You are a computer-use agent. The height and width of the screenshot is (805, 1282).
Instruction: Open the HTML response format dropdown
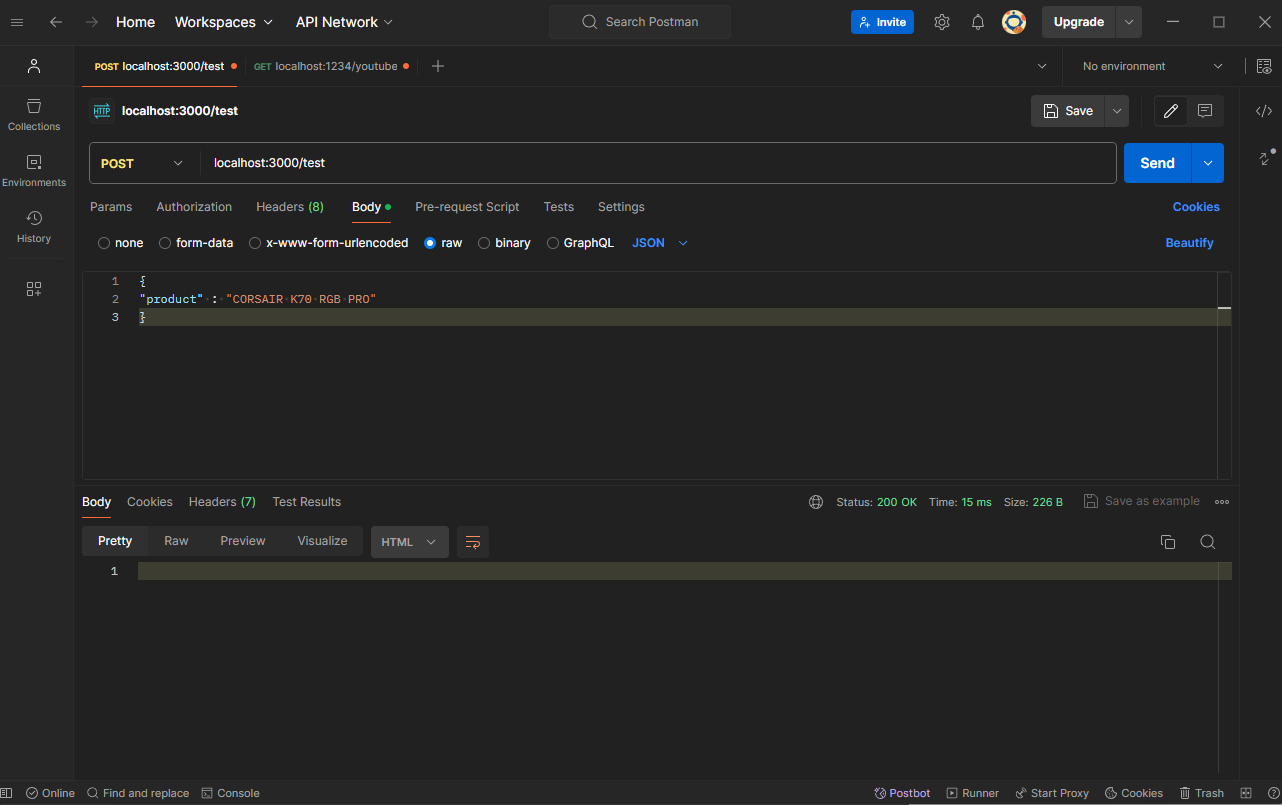click(410, 542)
